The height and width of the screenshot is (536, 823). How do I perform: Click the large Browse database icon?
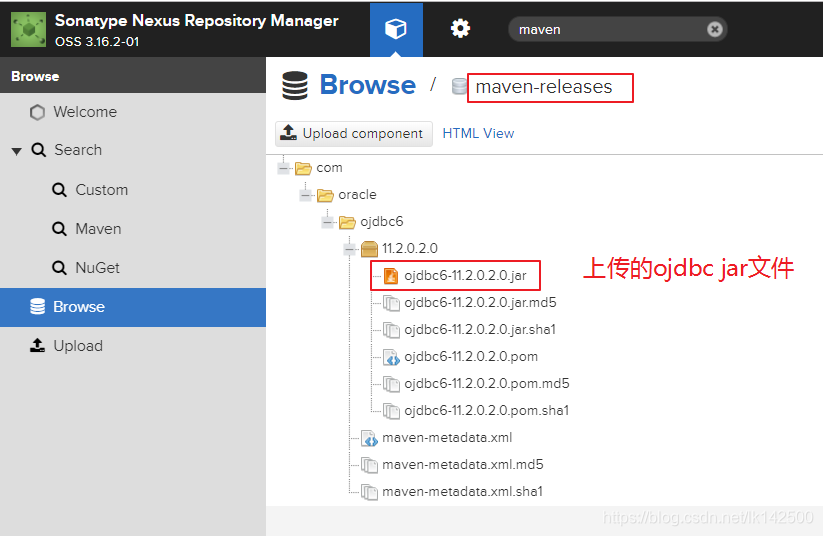point(294,86)
